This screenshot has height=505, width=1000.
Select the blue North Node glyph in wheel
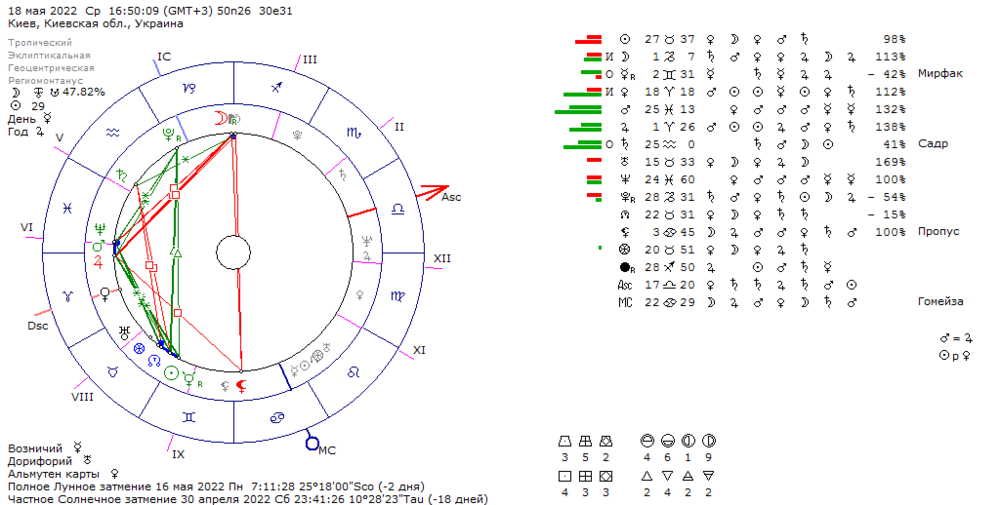pos(154,361)
